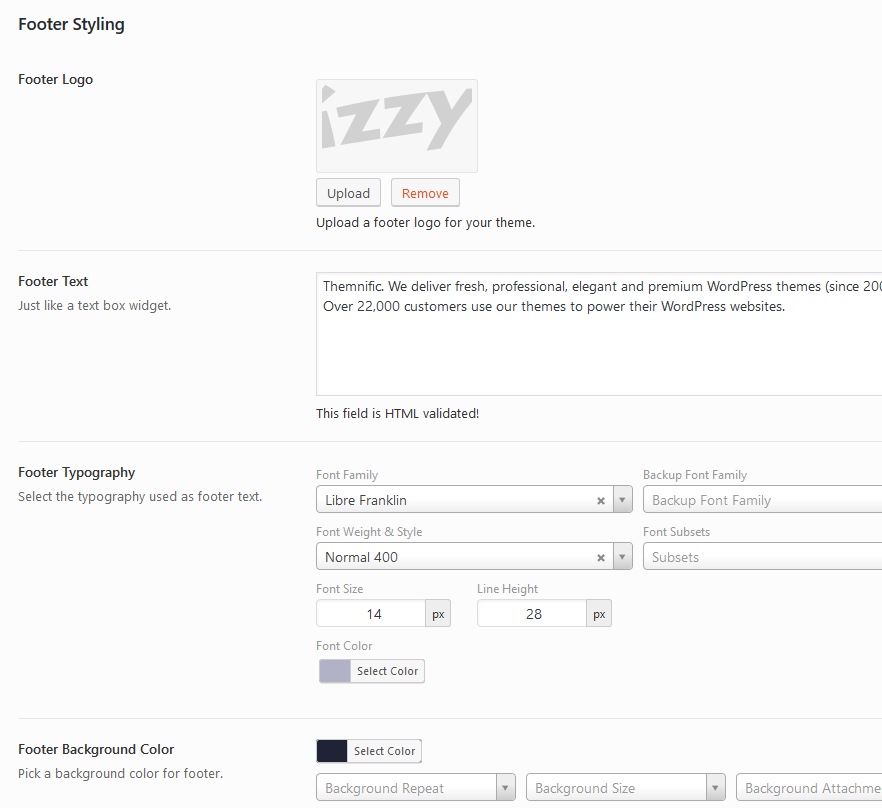This screenshot has height=808, width=882.
Task: Expand the Font Weight & Style dropdown
Action: (x=623, y=557)
